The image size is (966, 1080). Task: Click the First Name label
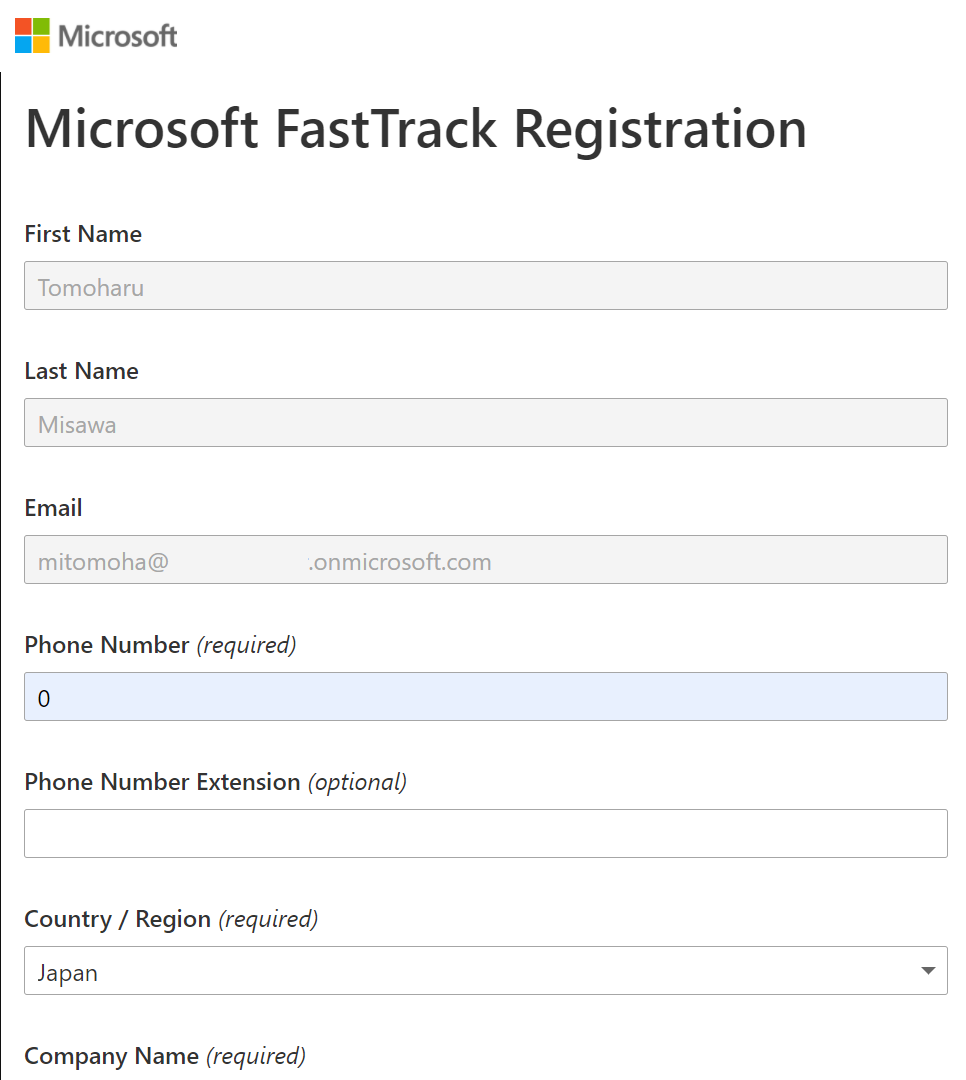[x=83, y=234]
